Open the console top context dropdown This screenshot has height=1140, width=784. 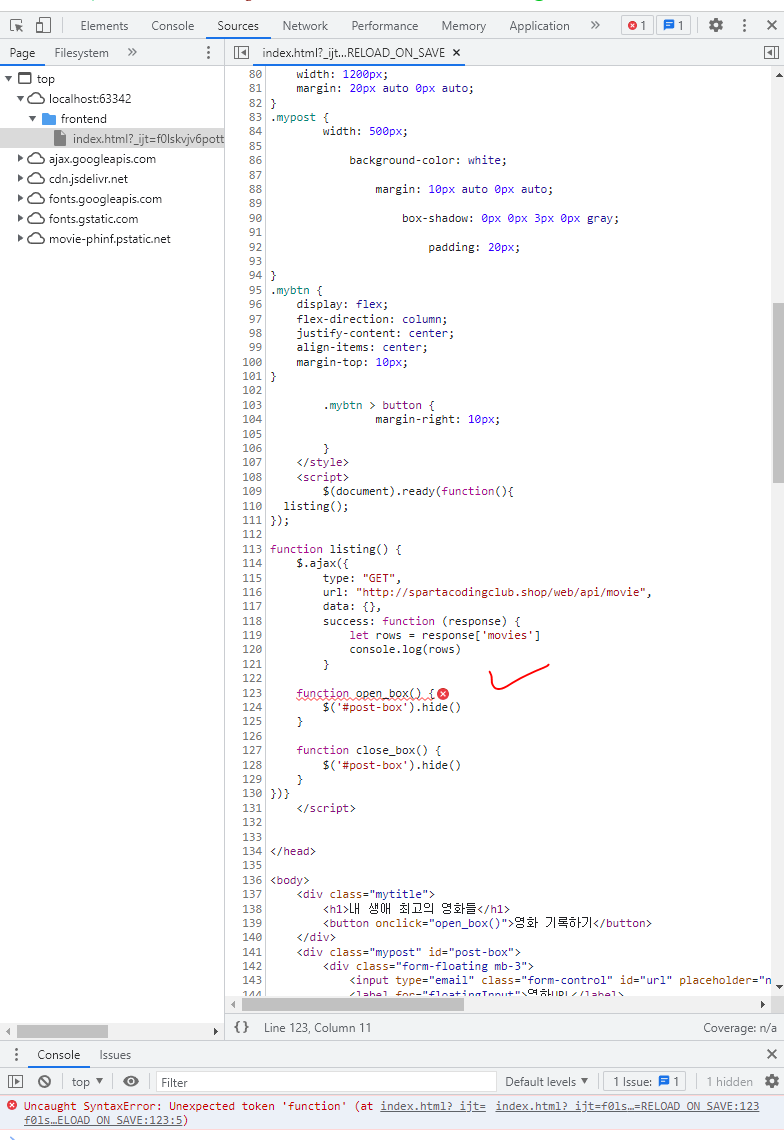pos(87,1082)
